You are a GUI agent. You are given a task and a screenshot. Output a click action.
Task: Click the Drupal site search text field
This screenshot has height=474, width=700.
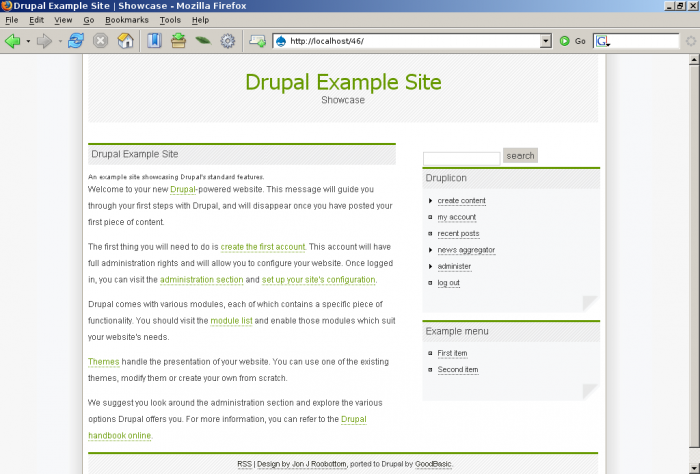click(x=462, y=158)
